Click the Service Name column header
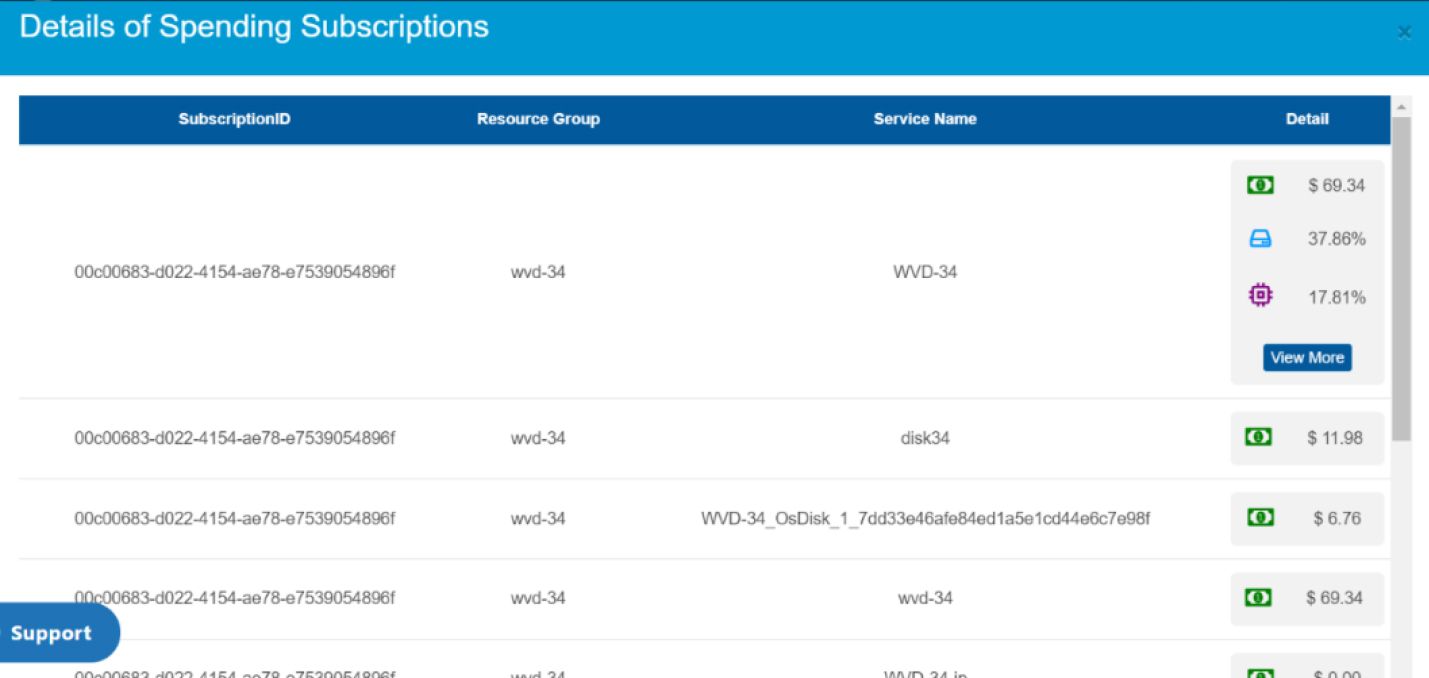The width and height of the screenshot is (1429, 678). (925, 119)
